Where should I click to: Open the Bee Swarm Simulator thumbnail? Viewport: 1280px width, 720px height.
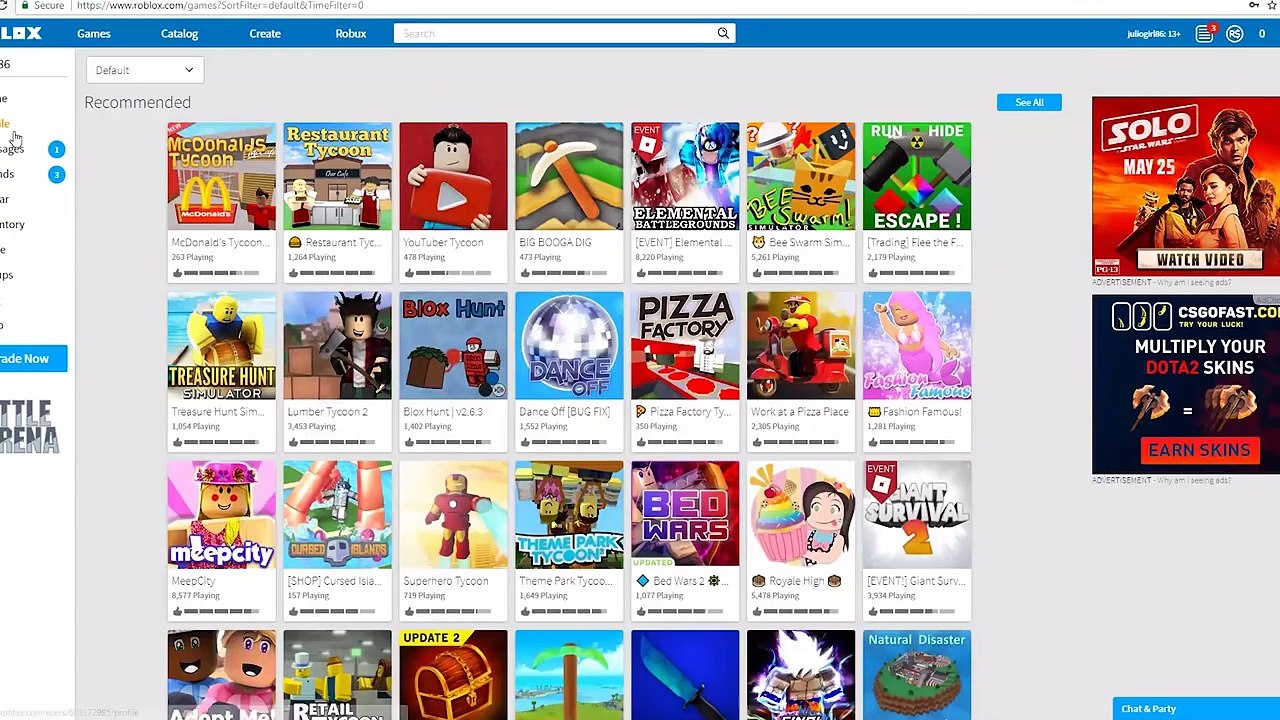pyautogui.click(x=801, y=176)
